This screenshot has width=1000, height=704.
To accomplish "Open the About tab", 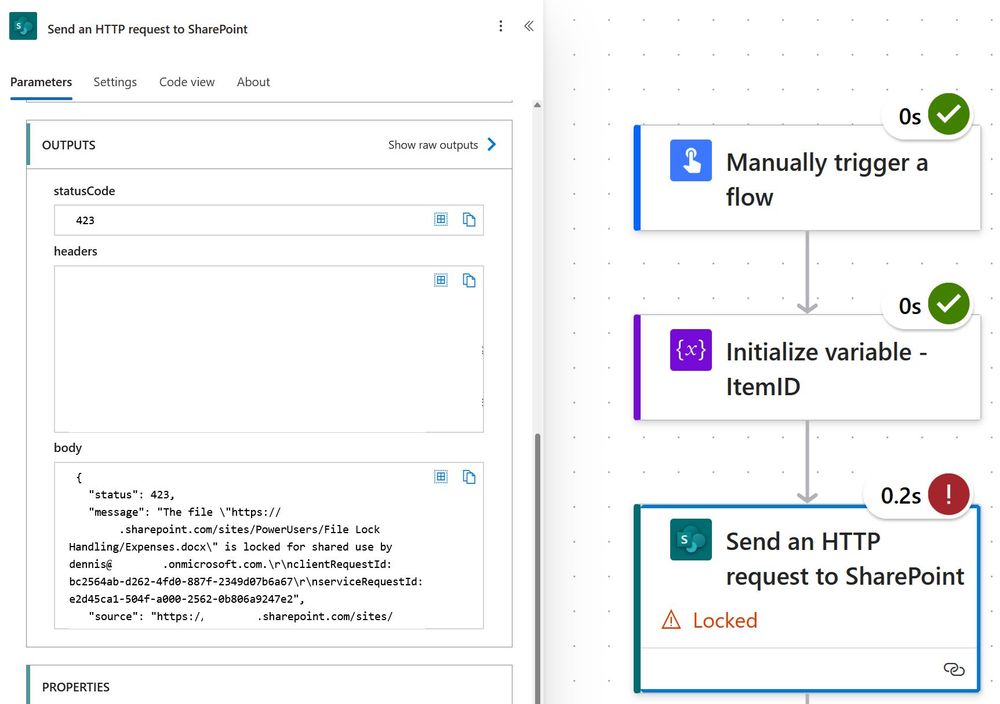I will pos(253,82).
